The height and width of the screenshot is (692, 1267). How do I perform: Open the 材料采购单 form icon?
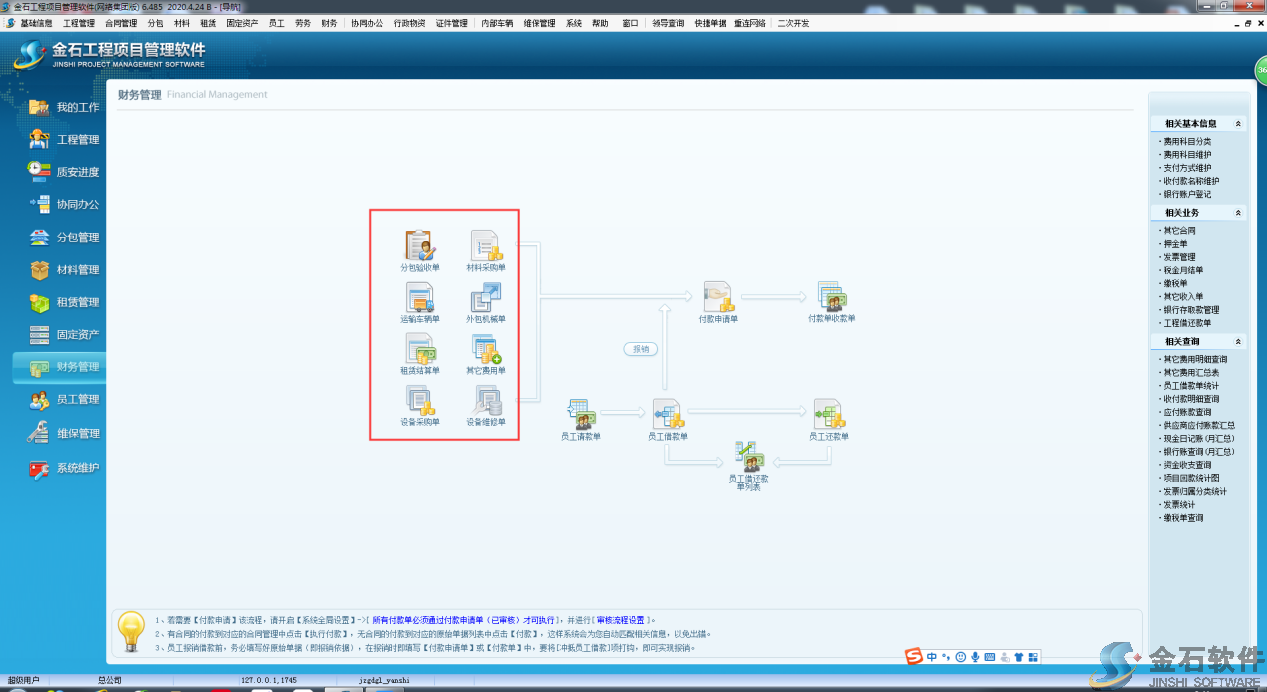(x=486, y=246)
